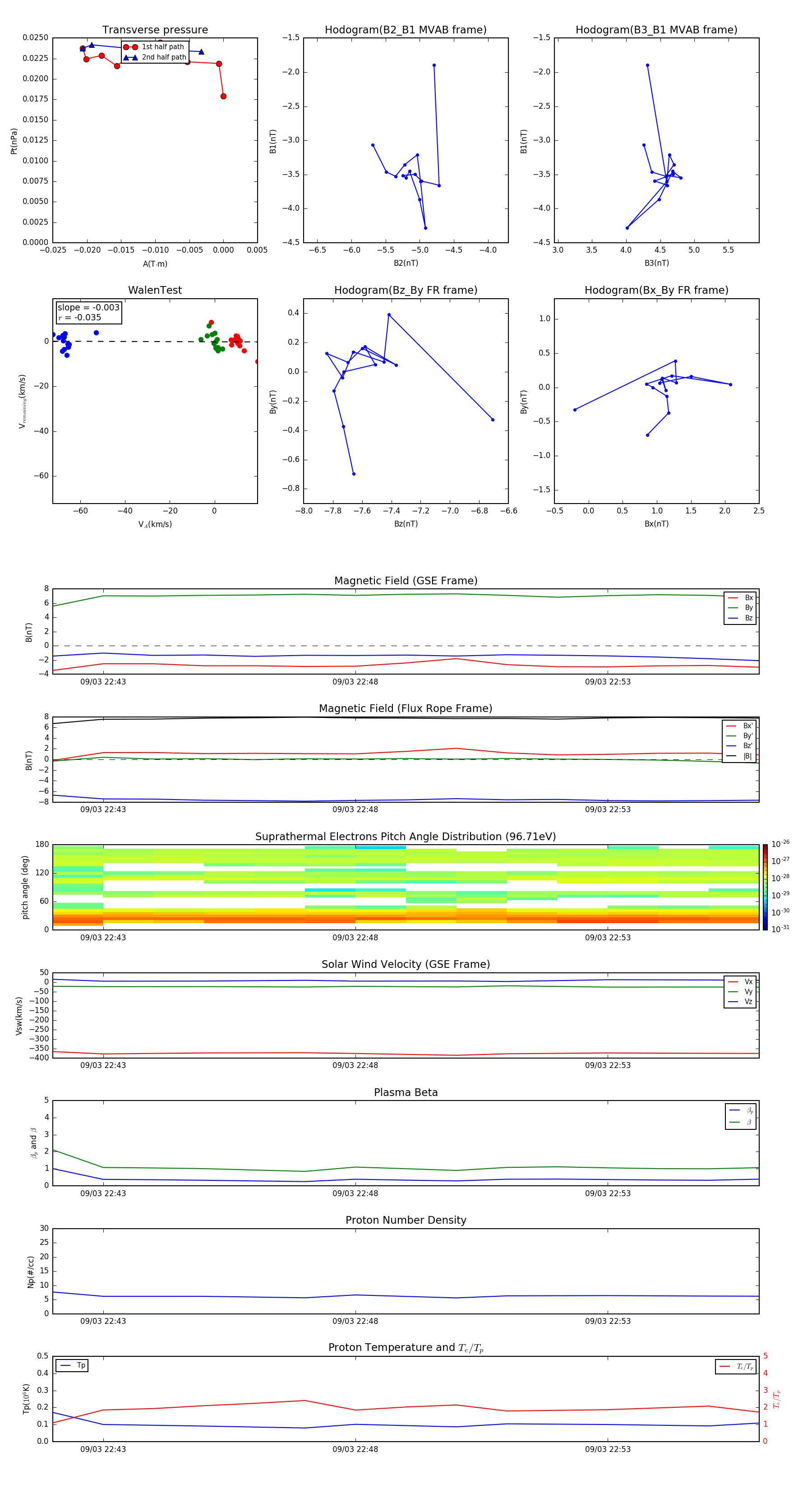Viewport: 812px width, 1489px height.
Task: Click the rightmost point in Bz_By FR hodogram
Action: [x=493, y=420]
